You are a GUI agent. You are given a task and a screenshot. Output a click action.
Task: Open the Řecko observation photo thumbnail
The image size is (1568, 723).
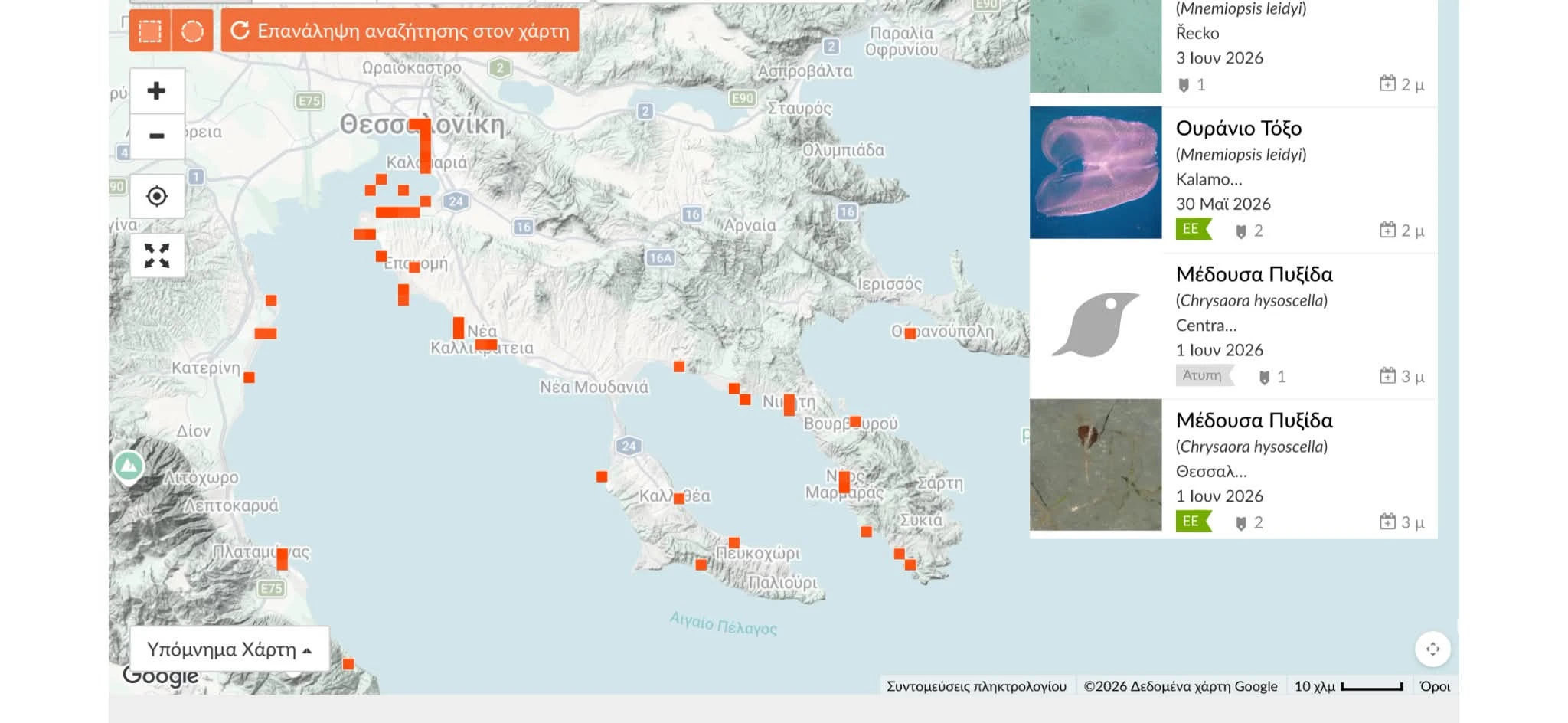pos(1096,46)
